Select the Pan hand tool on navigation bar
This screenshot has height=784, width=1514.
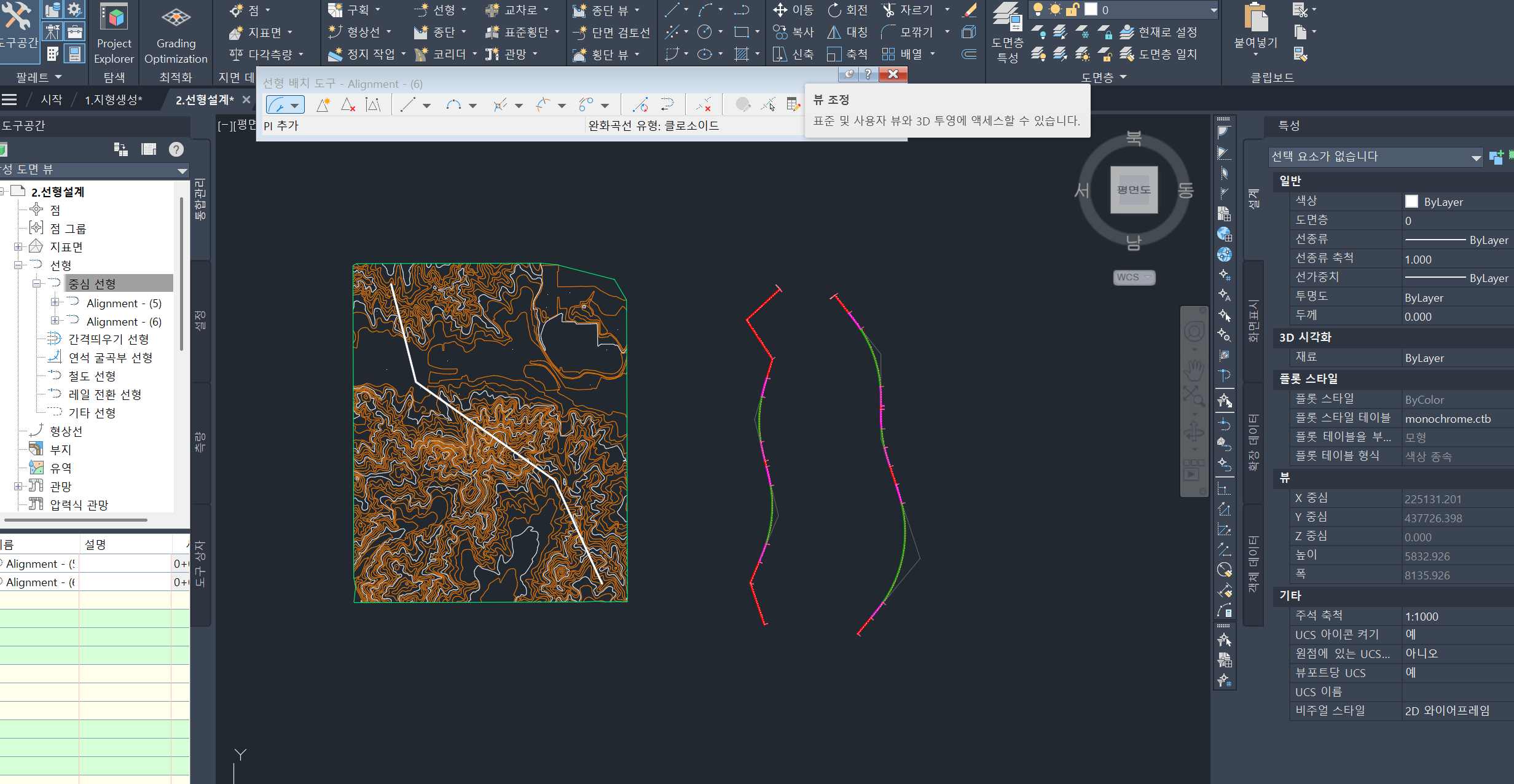1194,370
